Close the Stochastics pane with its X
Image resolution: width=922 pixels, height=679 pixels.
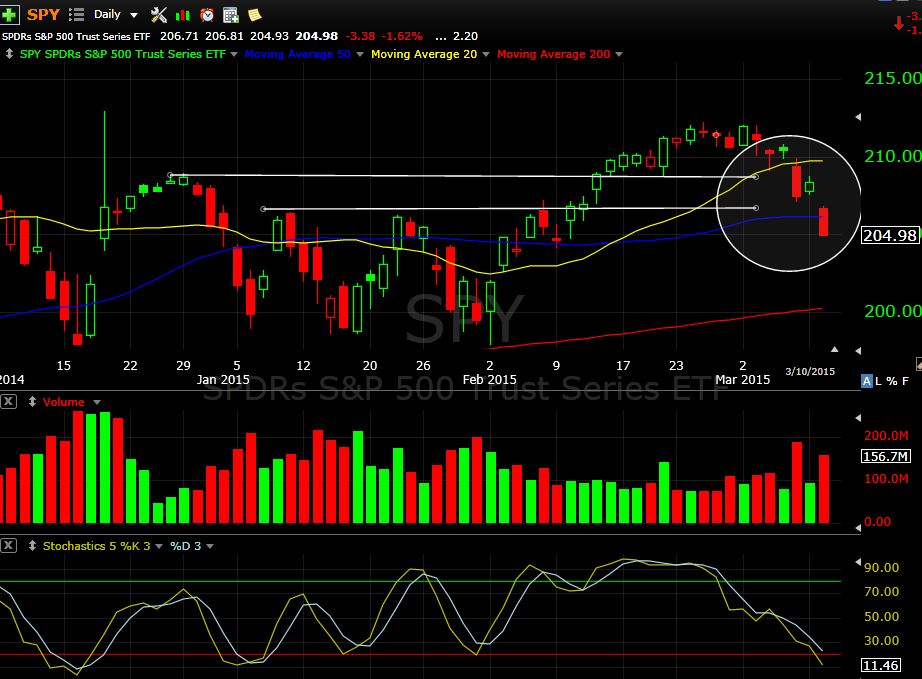pyautogui.click(x=8, y=546)
